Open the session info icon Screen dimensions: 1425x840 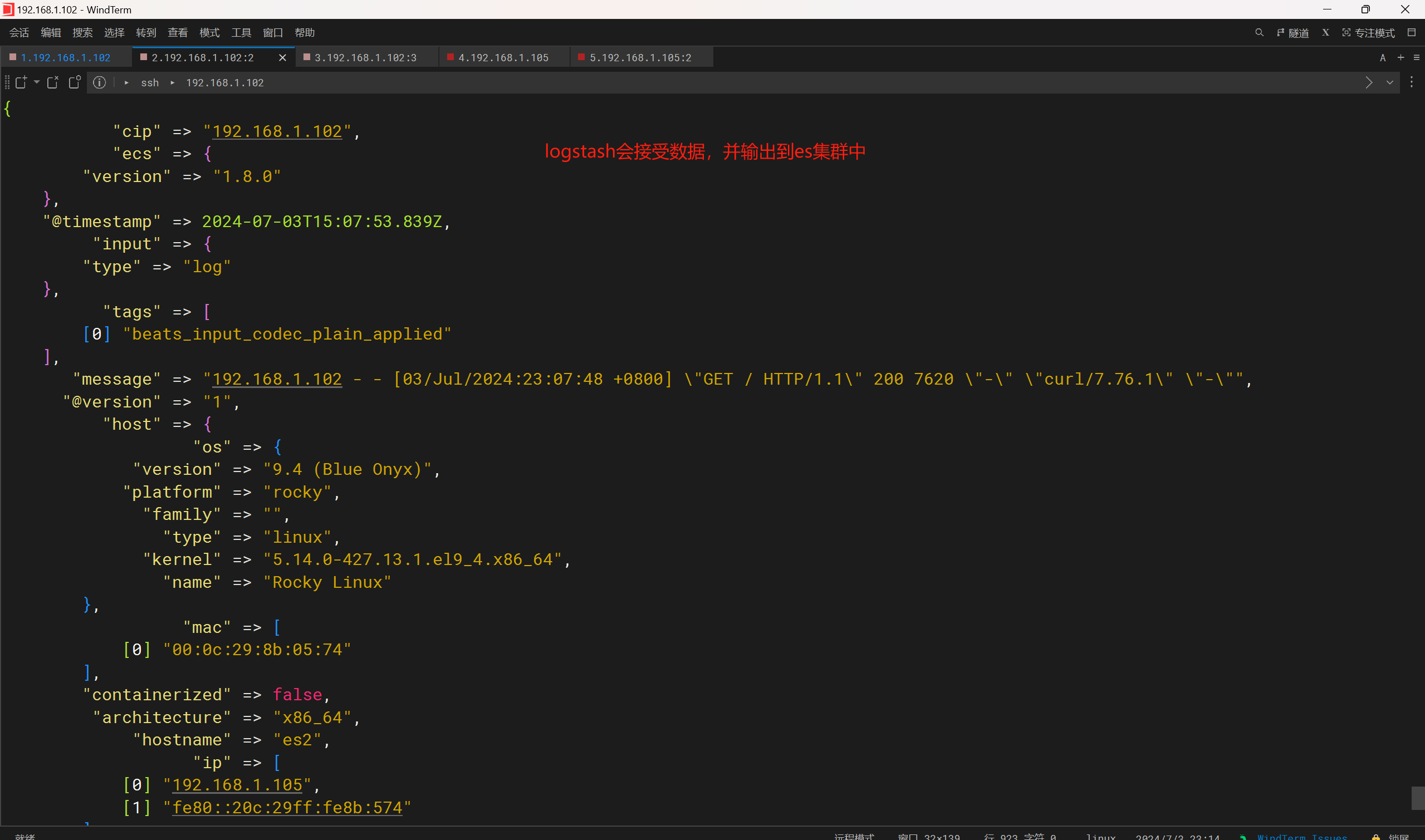pos(100,82)
